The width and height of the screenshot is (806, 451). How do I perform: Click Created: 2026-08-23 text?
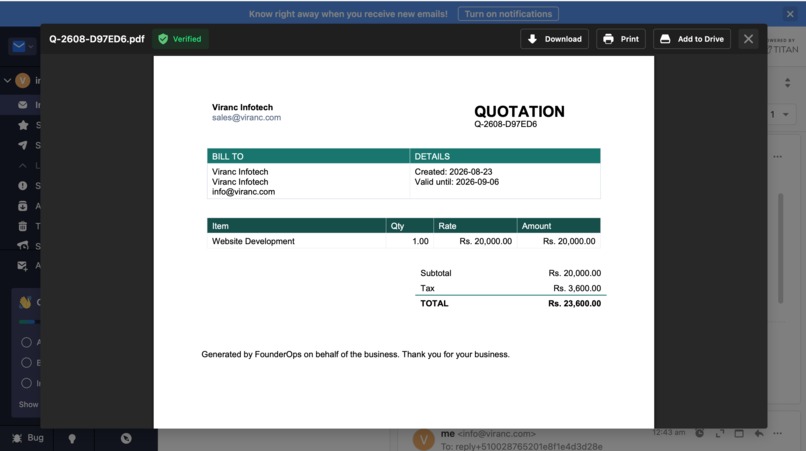click(x=453, y=172)
